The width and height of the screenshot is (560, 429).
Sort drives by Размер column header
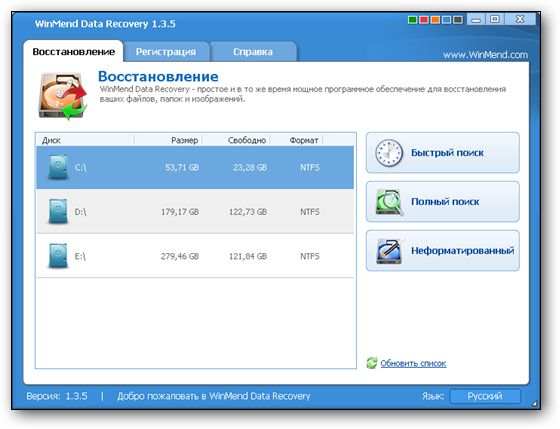184,140
